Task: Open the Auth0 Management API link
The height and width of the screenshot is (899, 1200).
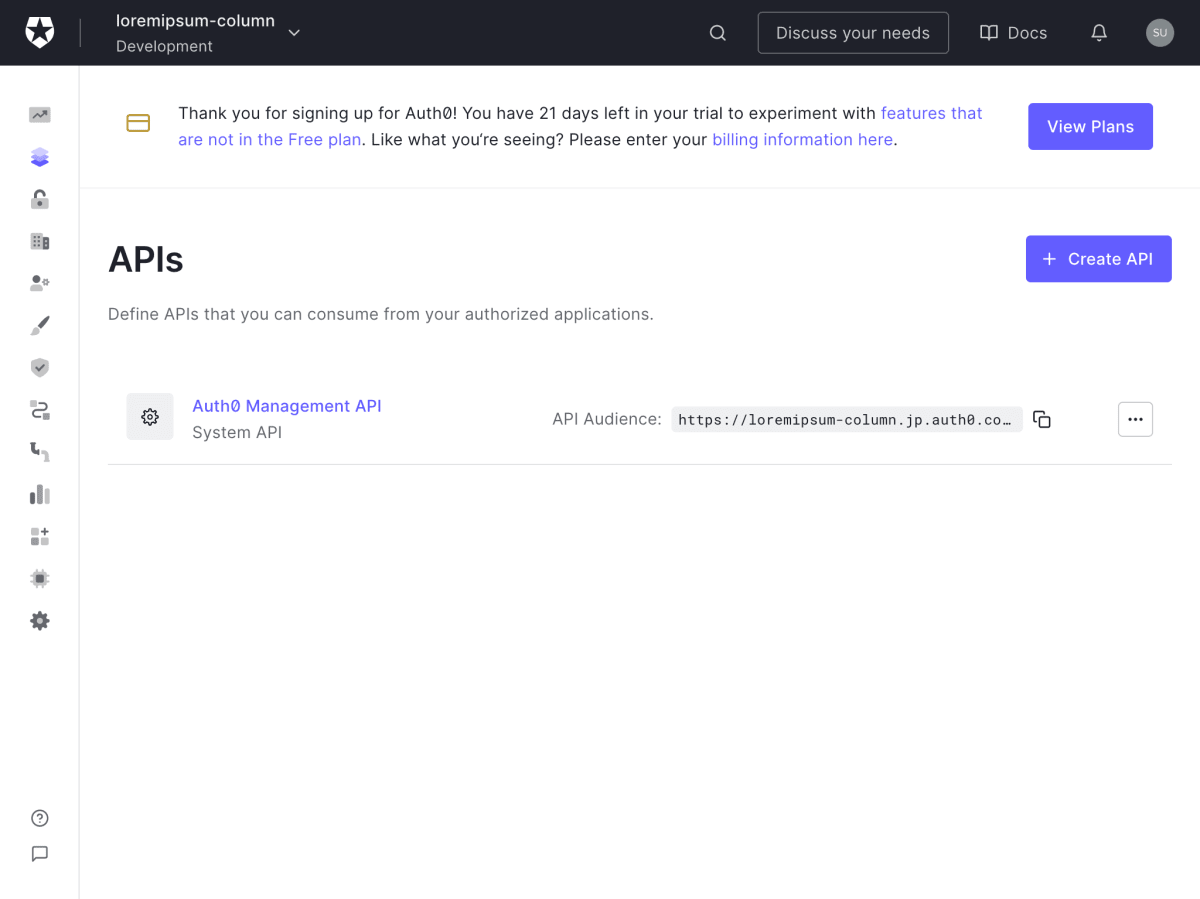Action: pos(287,406)
